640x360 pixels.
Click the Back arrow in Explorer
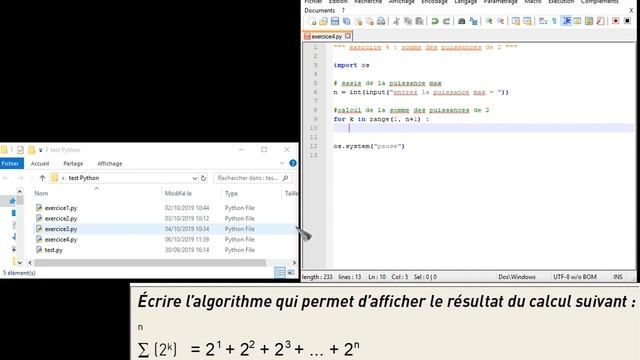(6, 178)
